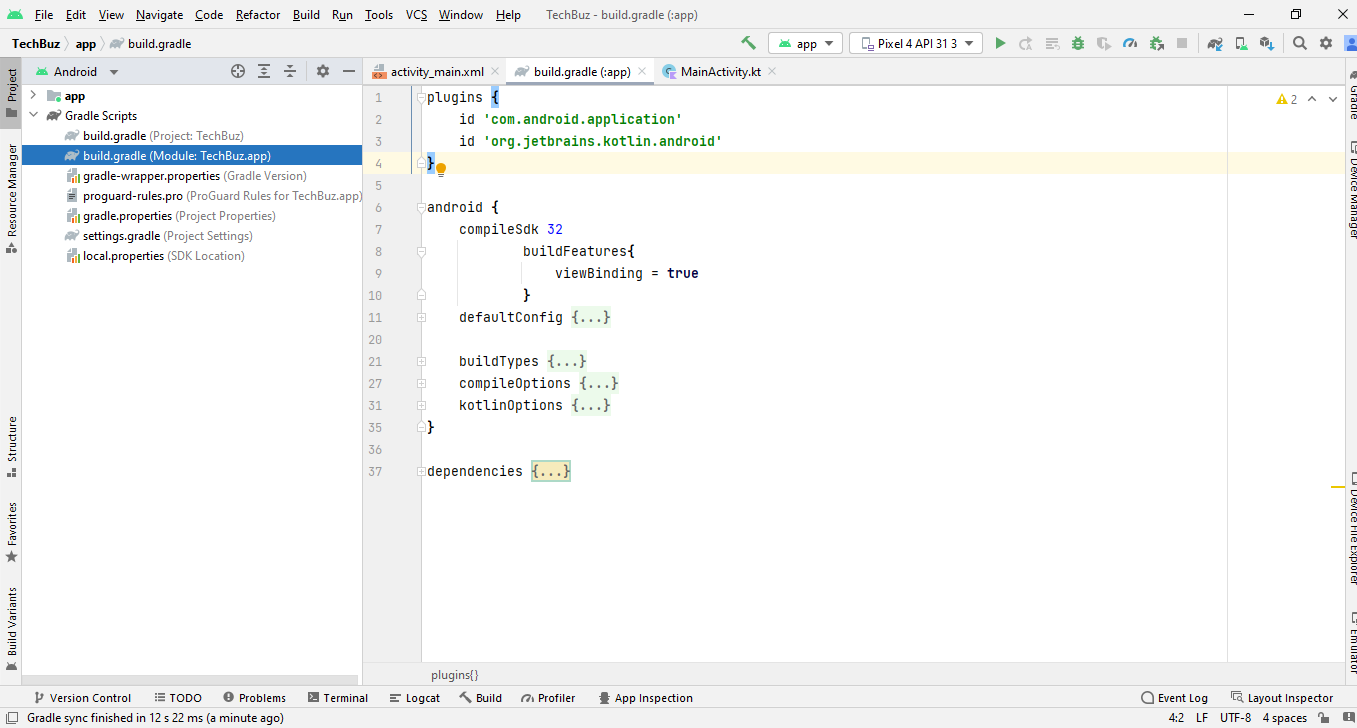Viewport: 1357px width, 728px height.
Task: Start the Debug session with bug icon
Action: click(1076, 43)
